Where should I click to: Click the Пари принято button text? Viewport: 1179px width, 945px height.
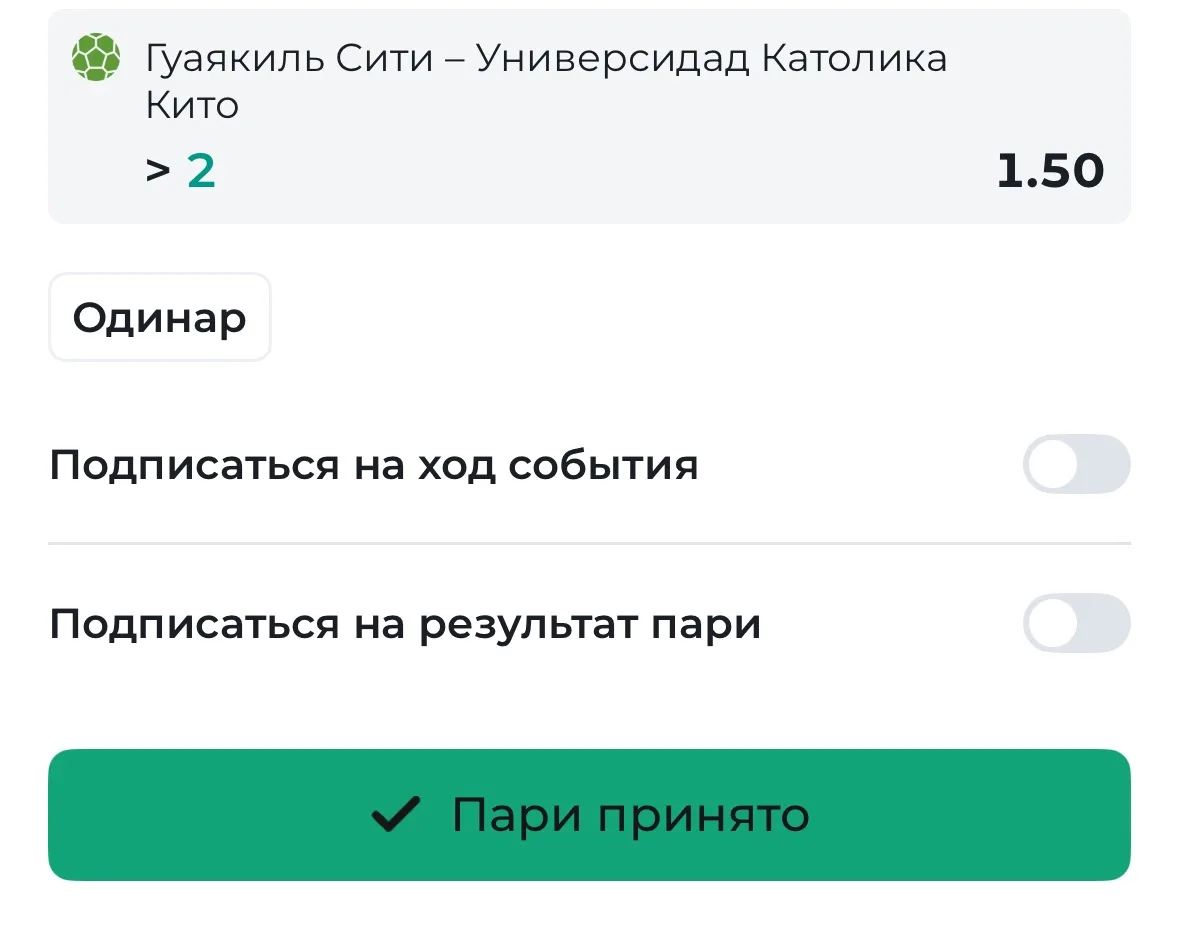(630, 816)
